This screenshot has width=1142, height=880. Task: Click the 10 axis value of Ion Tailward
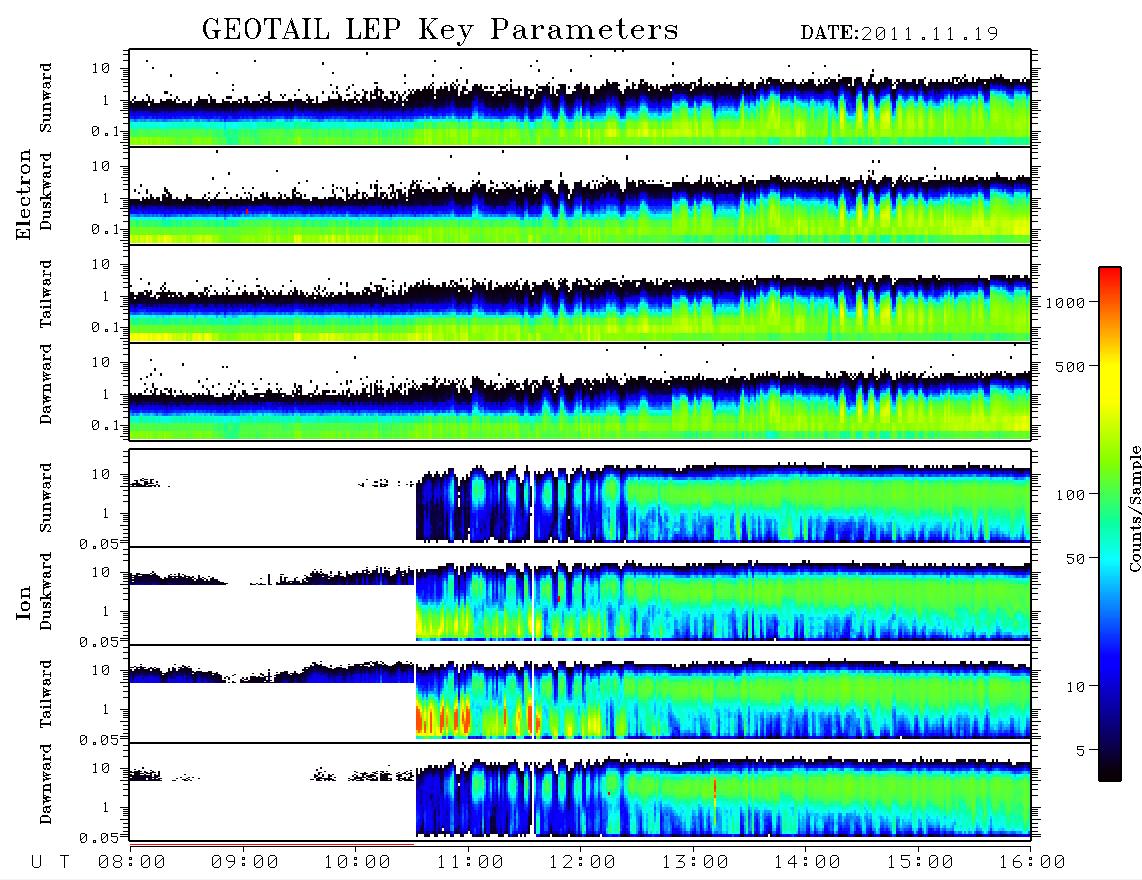(x=101, y=670)
